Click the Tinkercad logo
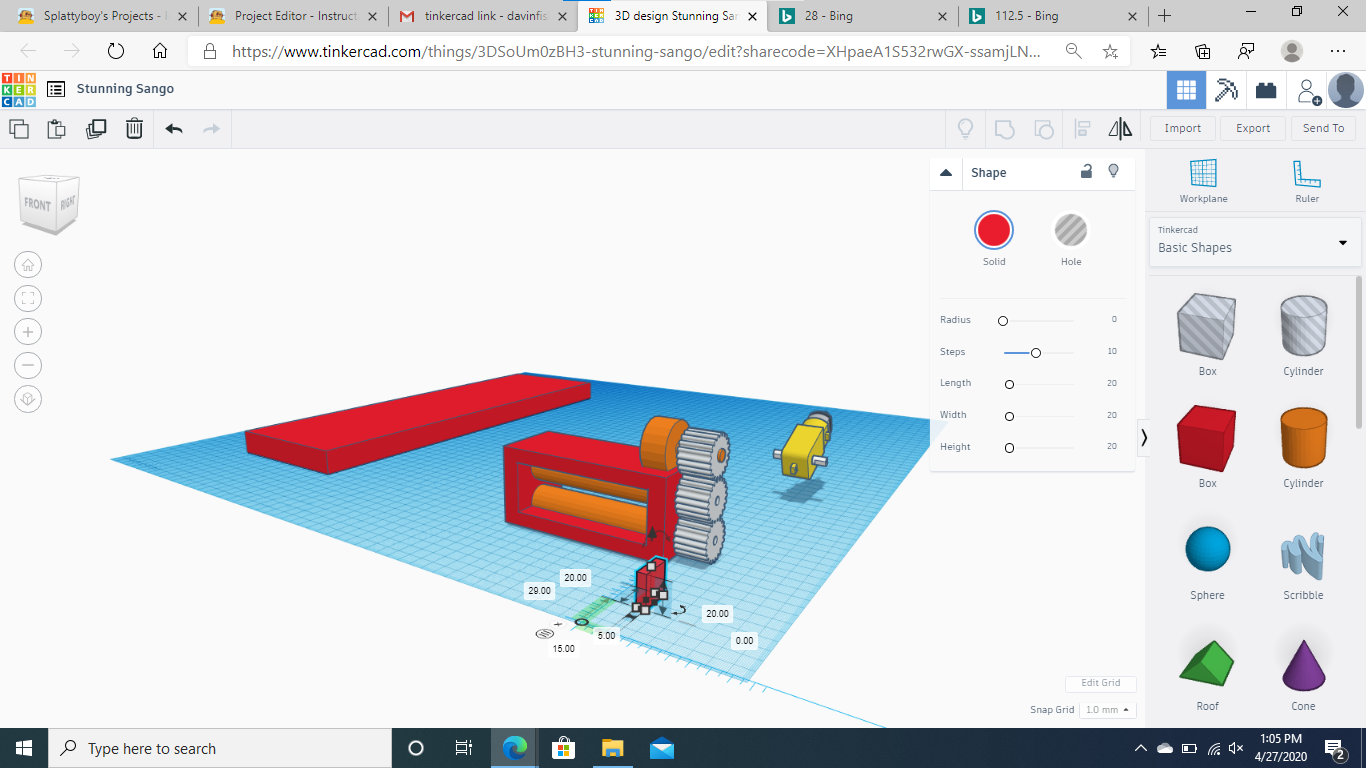Viewport: 1366px width, 768px height. pos(18,89)
